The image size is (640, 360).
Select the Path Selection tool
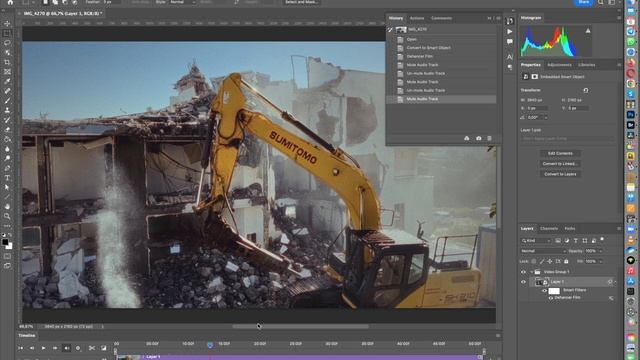(x=7, y=187)
